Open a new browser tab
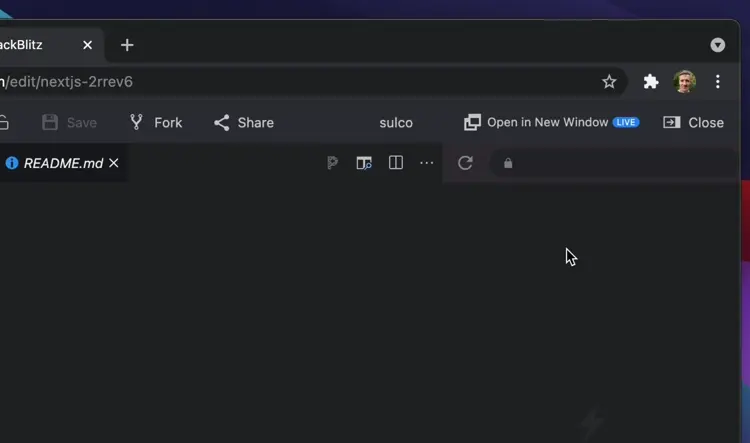The width and height of the screenshot is (750, 443). (x=127, y=45)
